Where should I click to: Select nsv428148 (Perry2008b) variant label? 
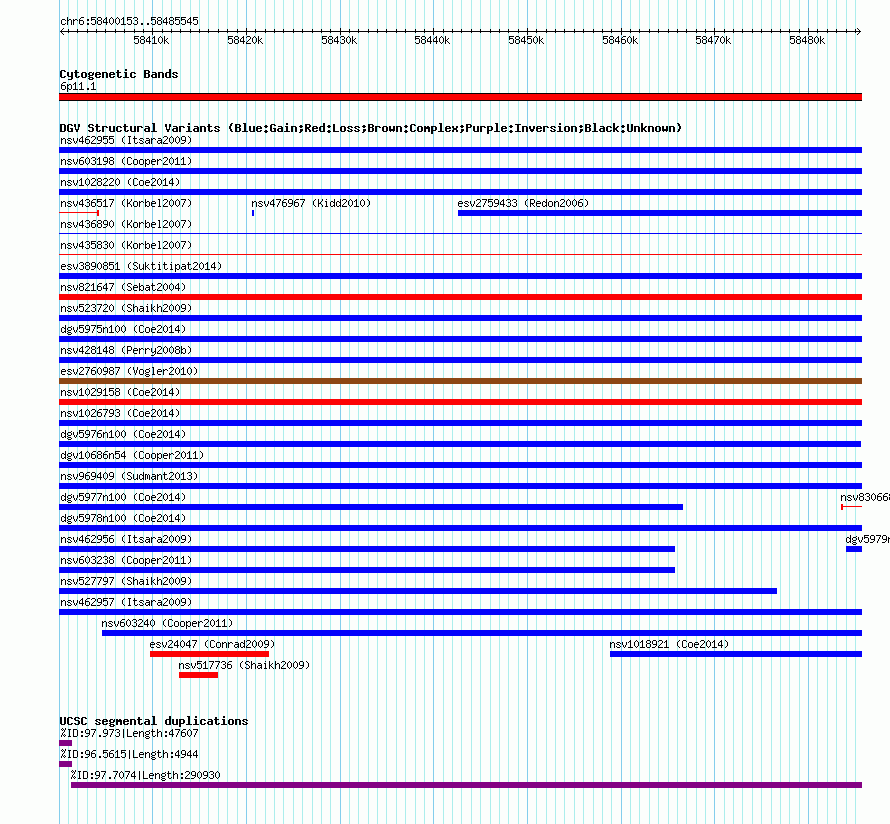[x=126, y=350]
